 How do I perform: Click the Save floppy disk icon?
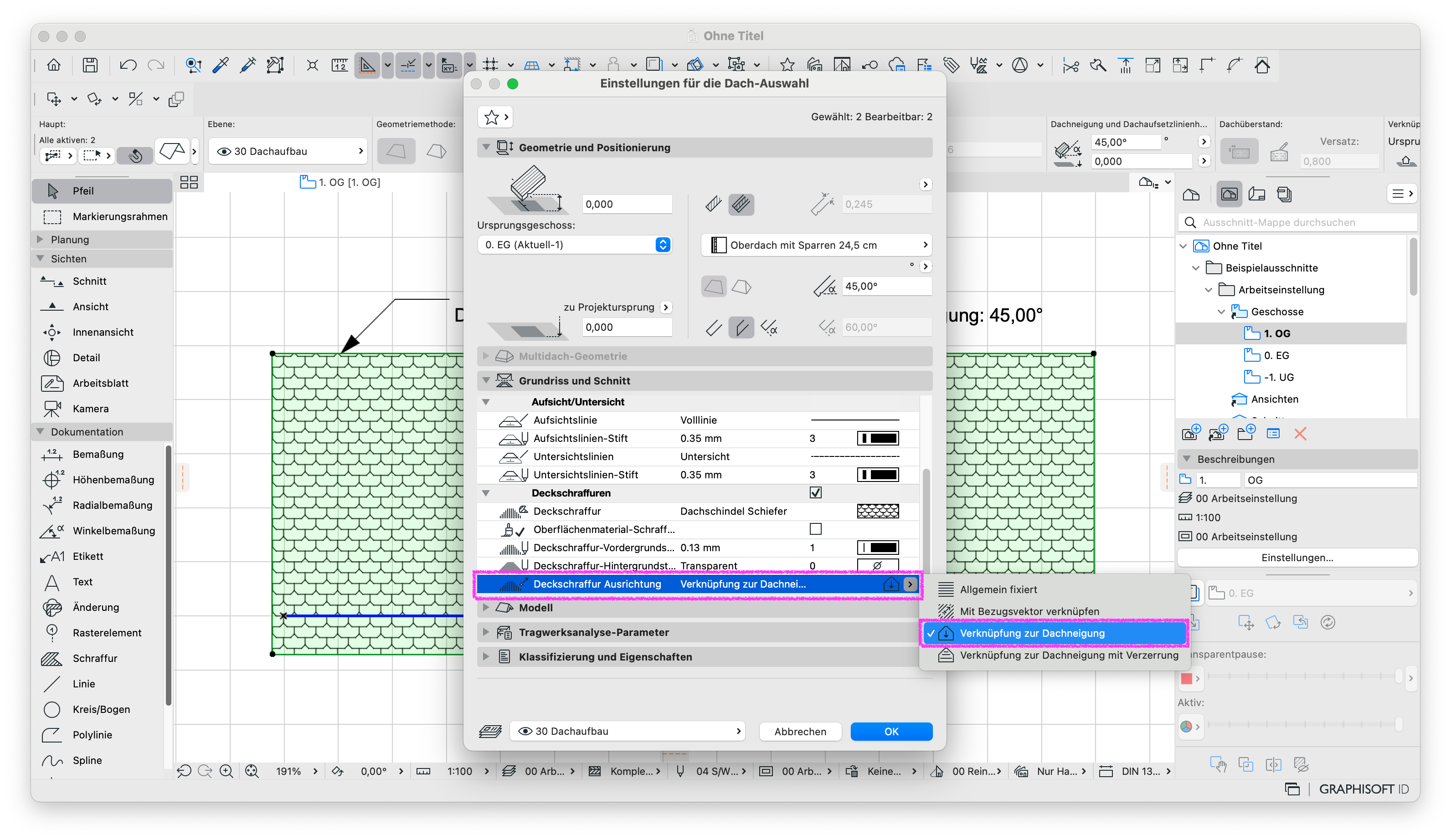coord(90,65)
